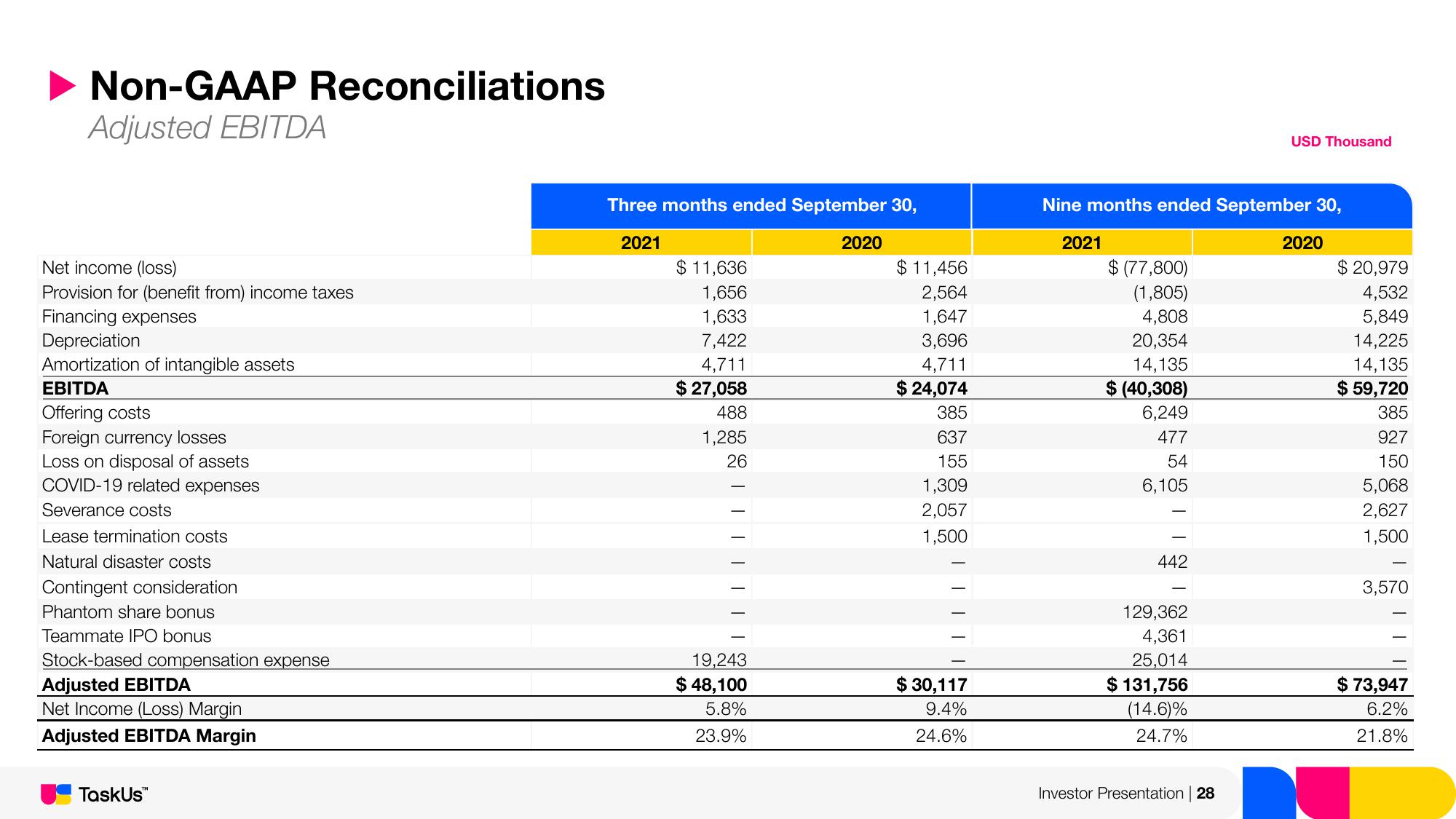The height and width of the screenshot is (819, 1456).
Task: Click 'Amortization of intangible assets' label
Action: [x=168, y=365]
